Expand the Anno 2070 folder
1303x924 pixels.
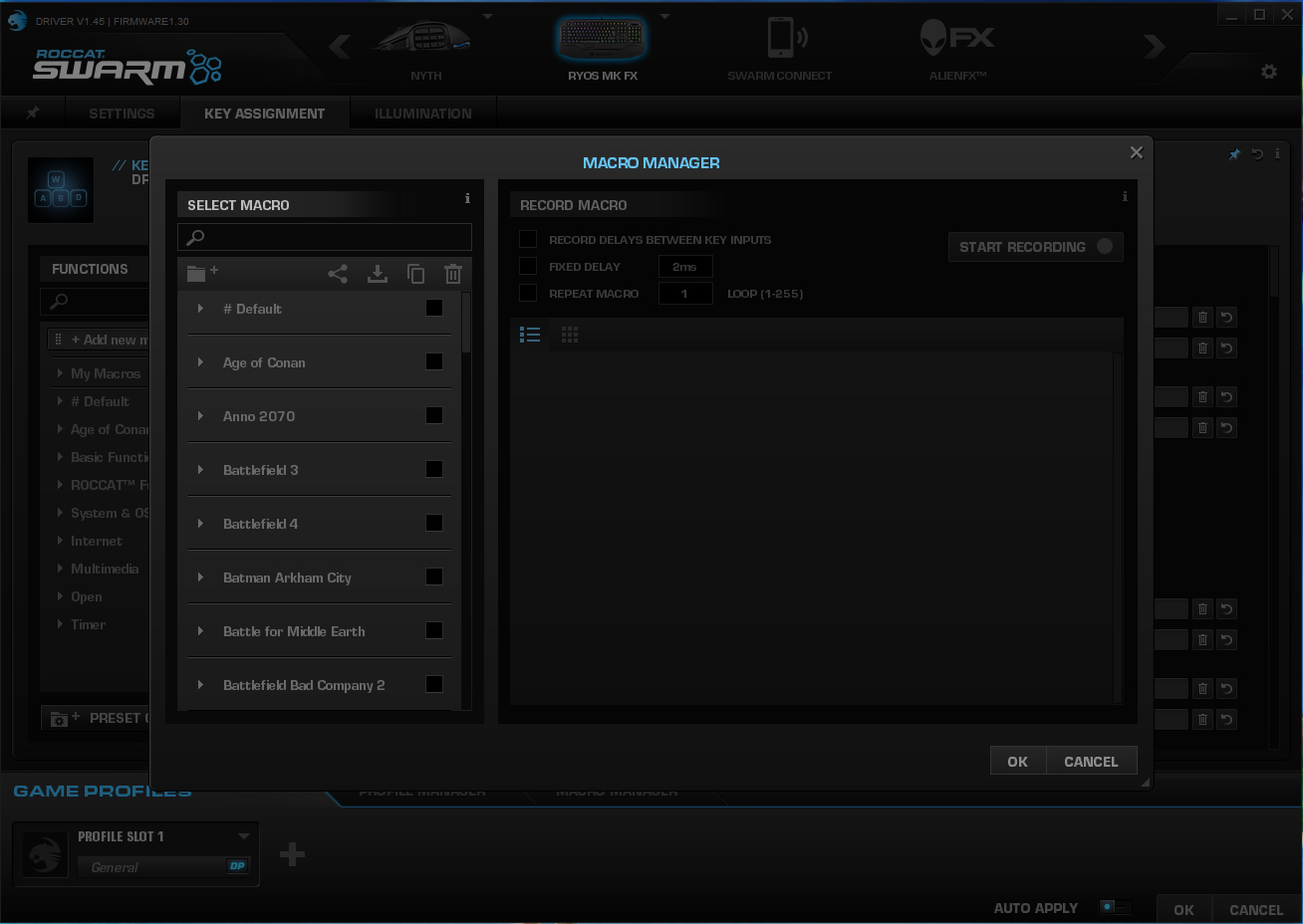[200, 416]
